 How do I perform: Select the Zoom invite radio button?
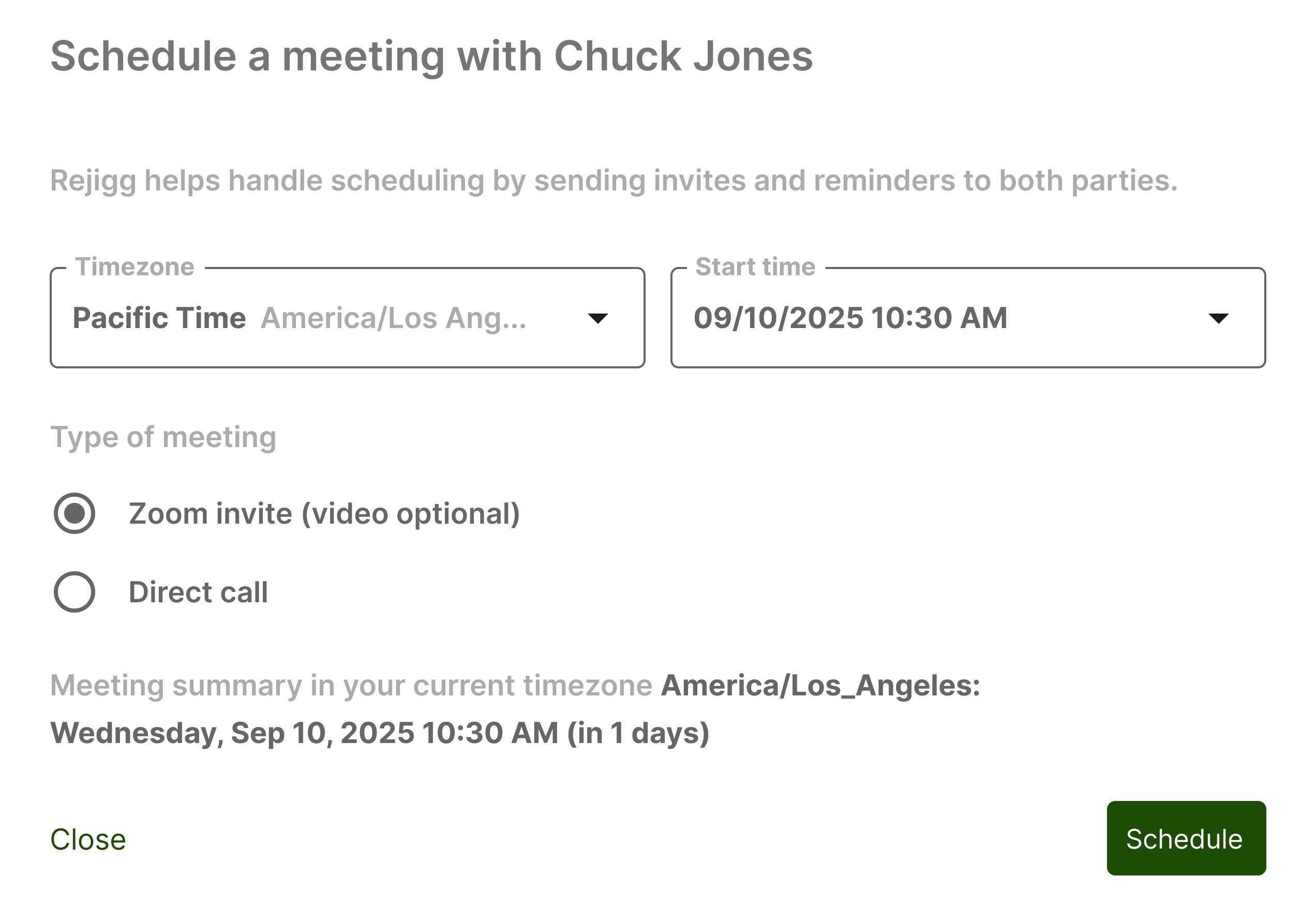(x=74, y=513)
